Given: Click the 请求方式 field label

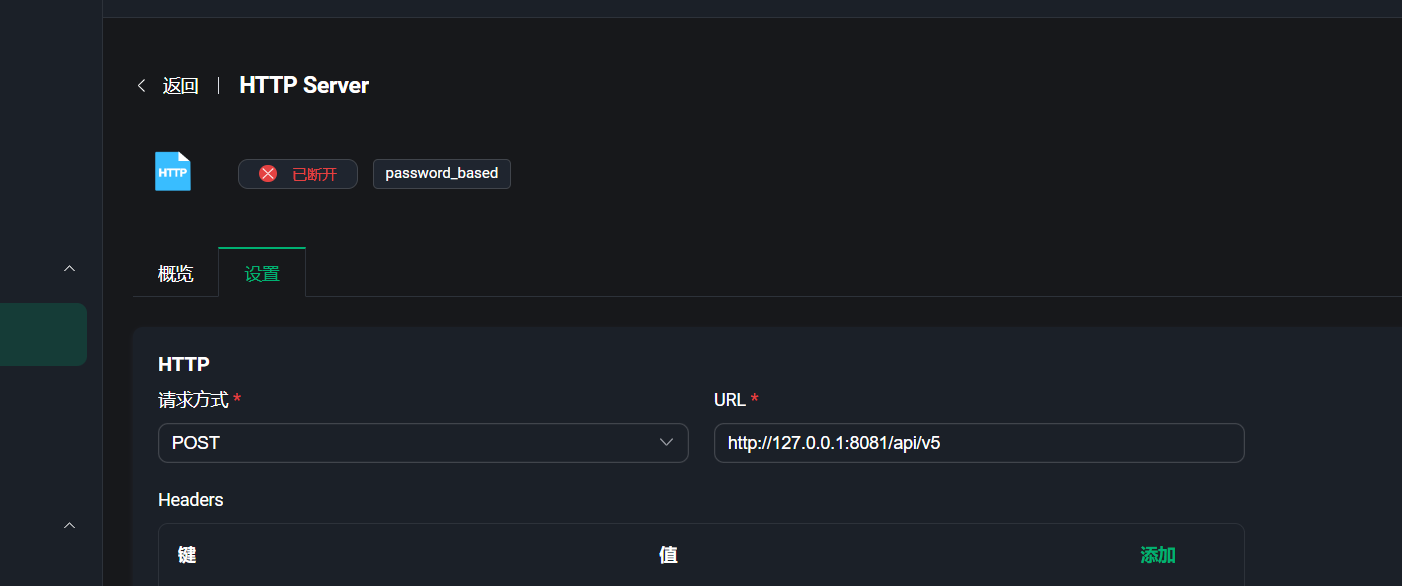Looking at the screenshot, I should (194, 400).
